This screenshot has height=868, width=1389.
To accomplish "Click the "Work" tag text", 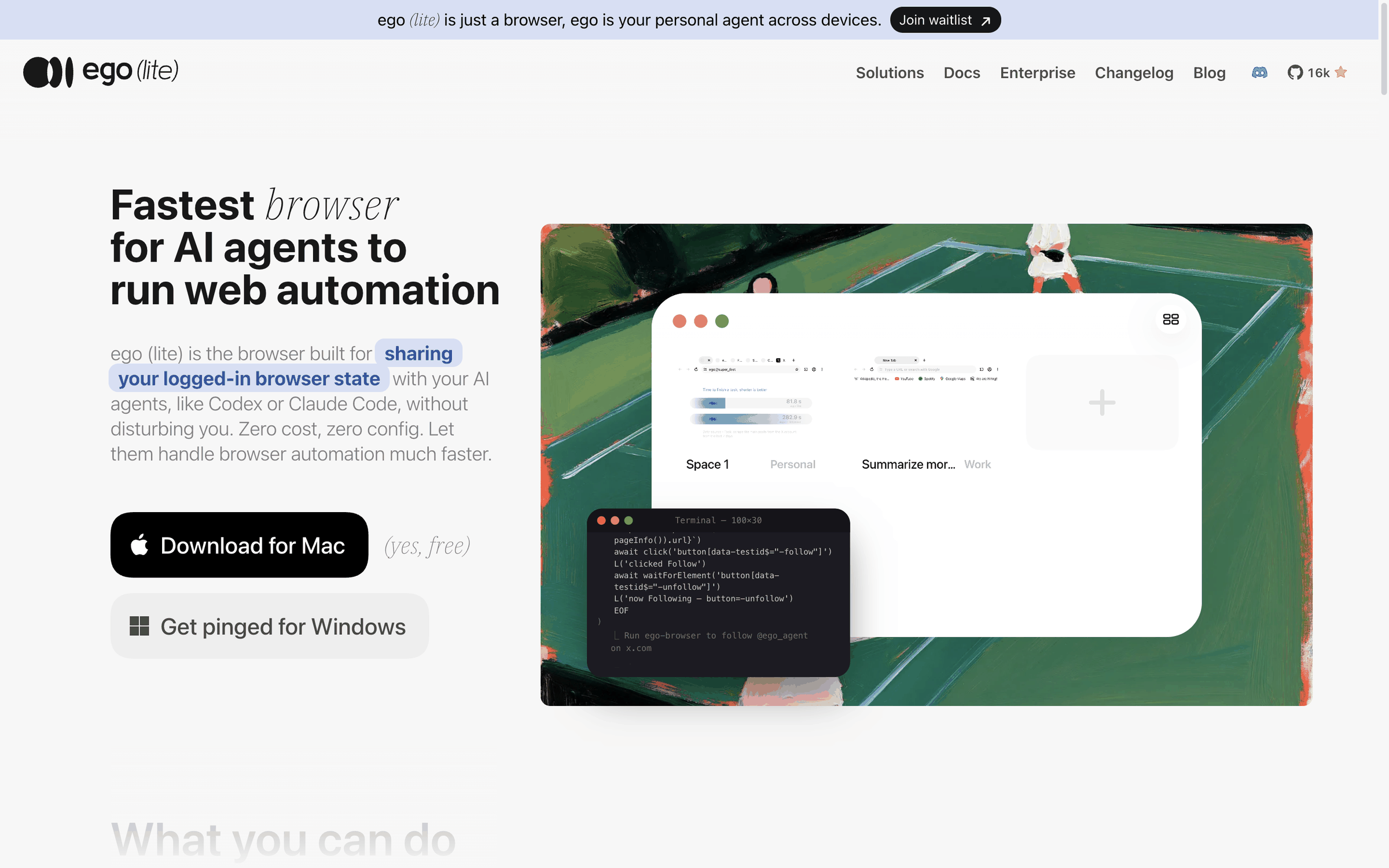I will (x=977, y=464).
